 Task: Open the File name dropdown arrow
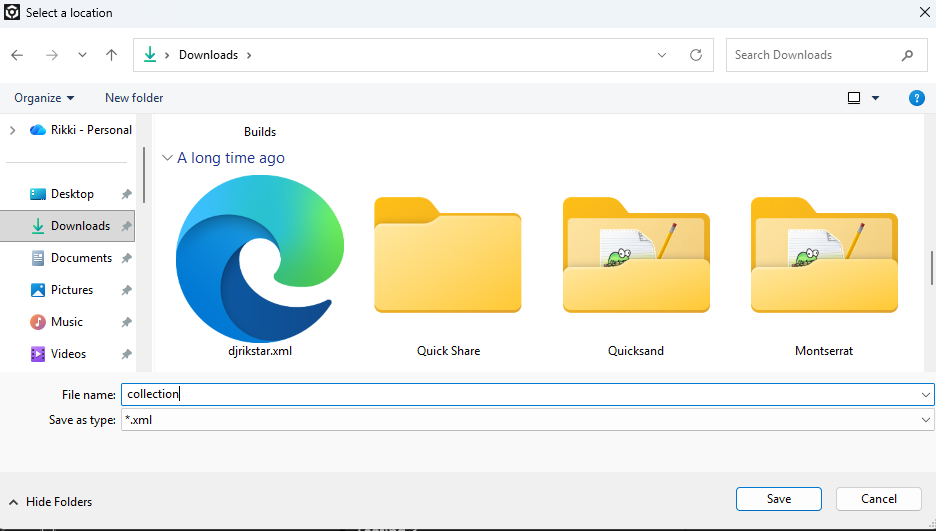pos(925,394)
